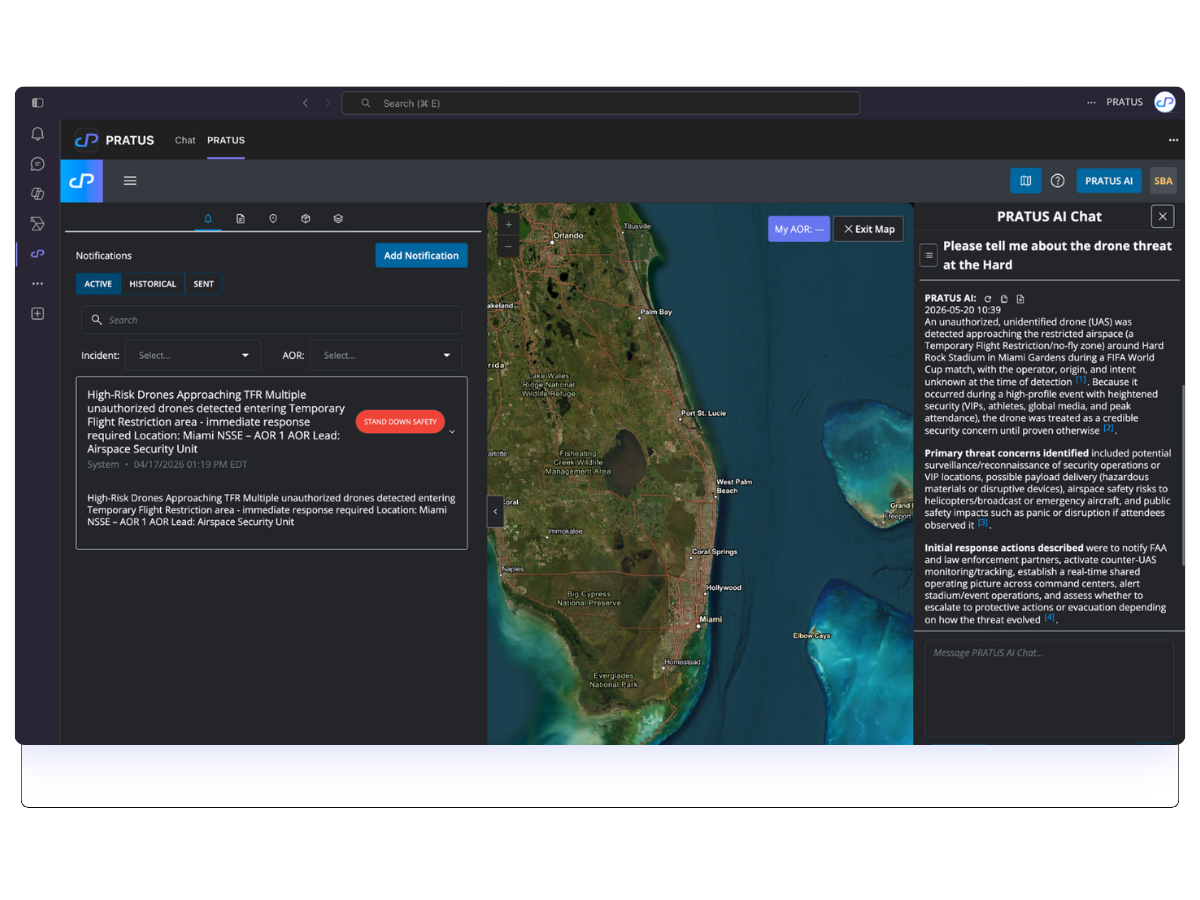Export the AI response document icon
Viewport: 1200px width, 900px height.
pos(1020,299)
